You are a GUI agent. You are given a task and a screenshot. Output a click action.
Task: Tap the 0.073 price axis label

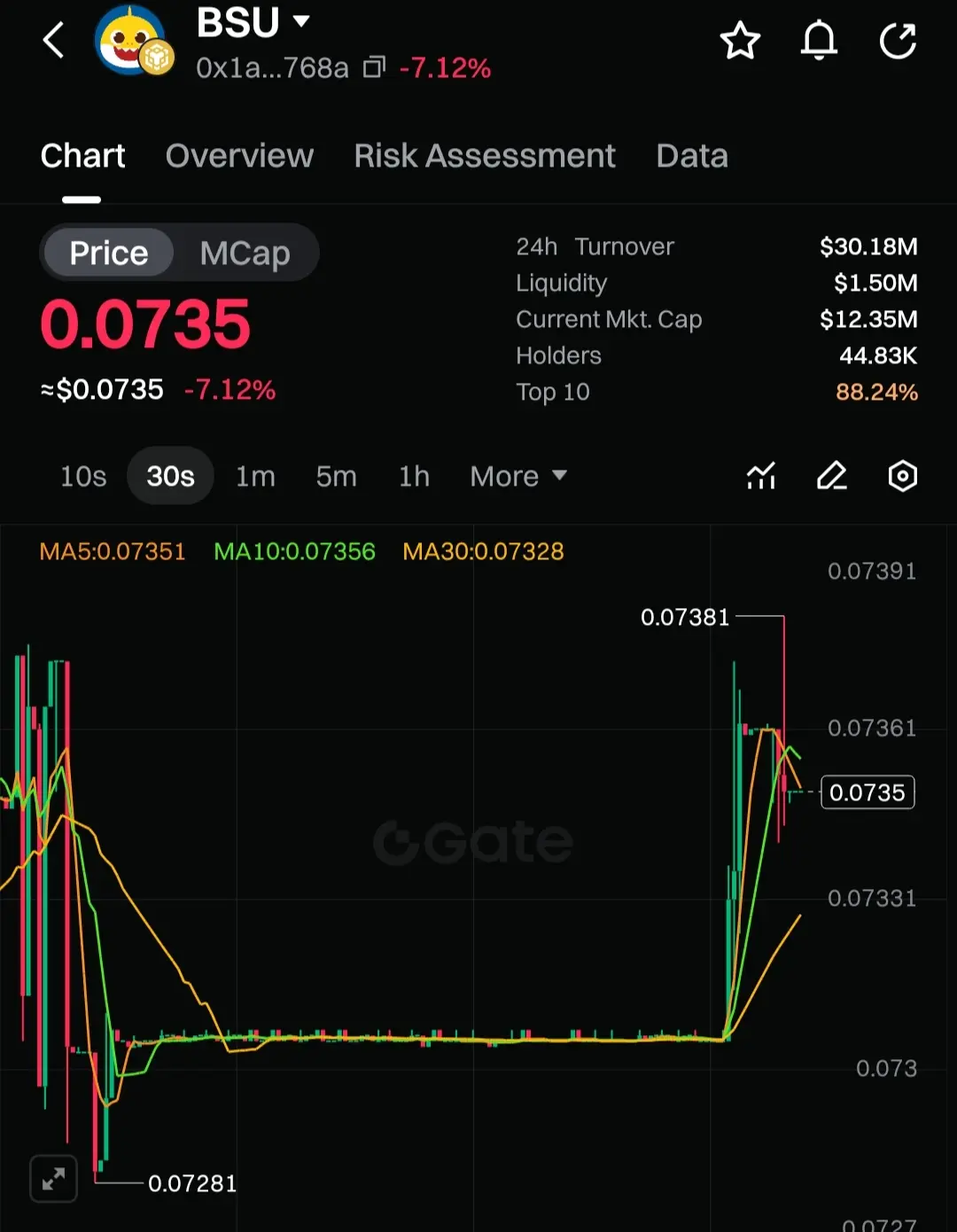point(886,1068)
